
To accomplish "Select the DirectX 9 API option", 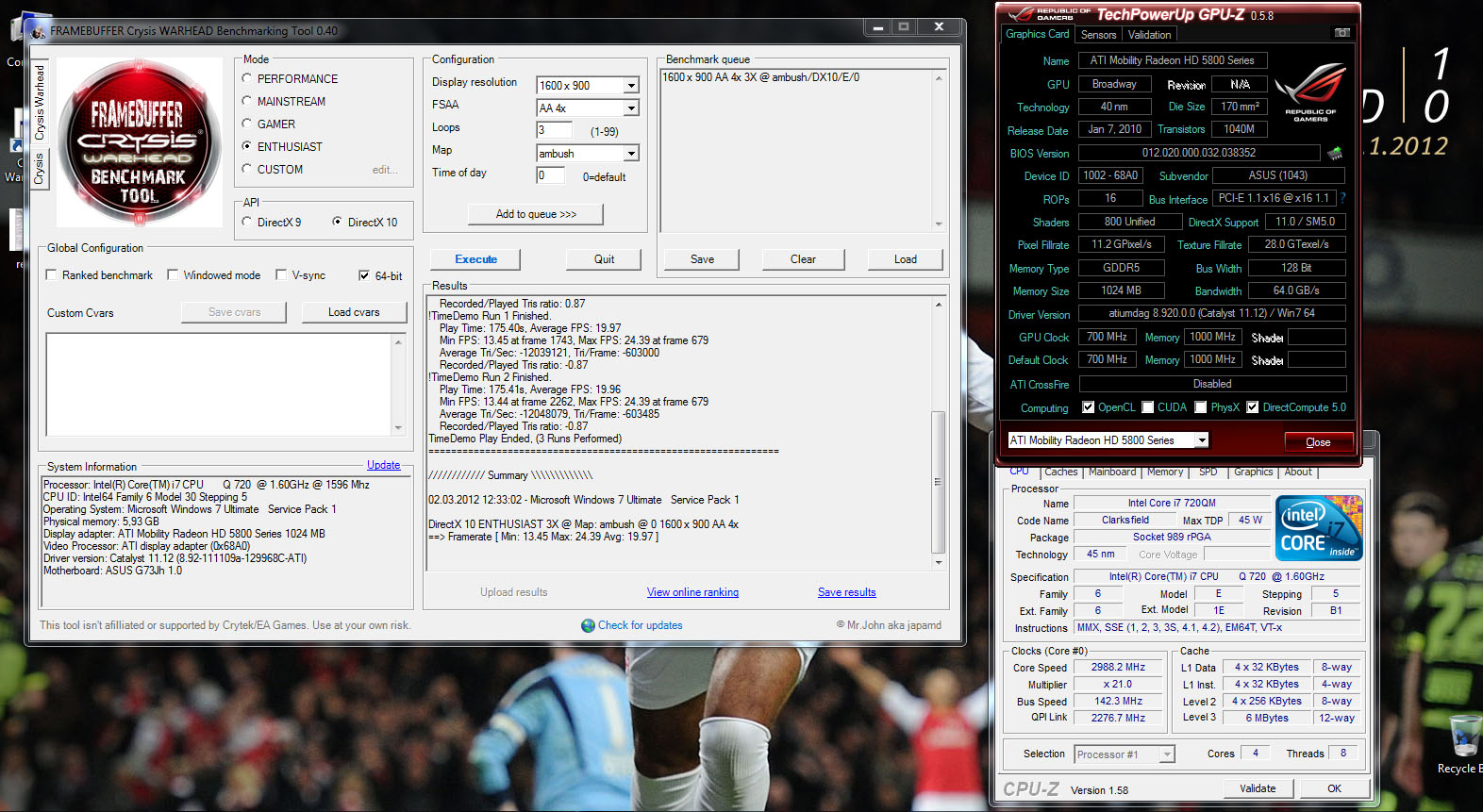I will pyautogui.click(x=247, y=222).
